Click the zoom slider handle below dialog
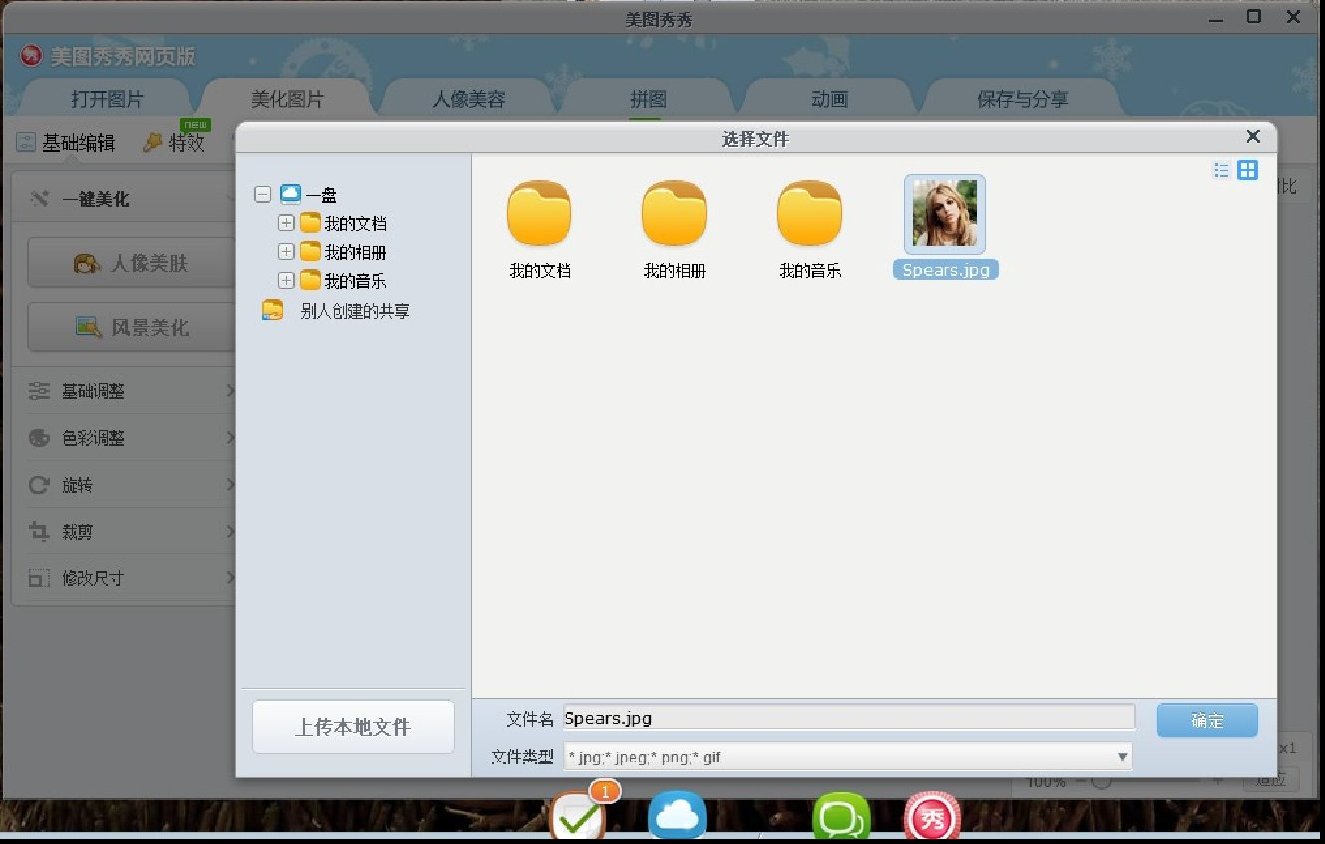 point(1101,782)
